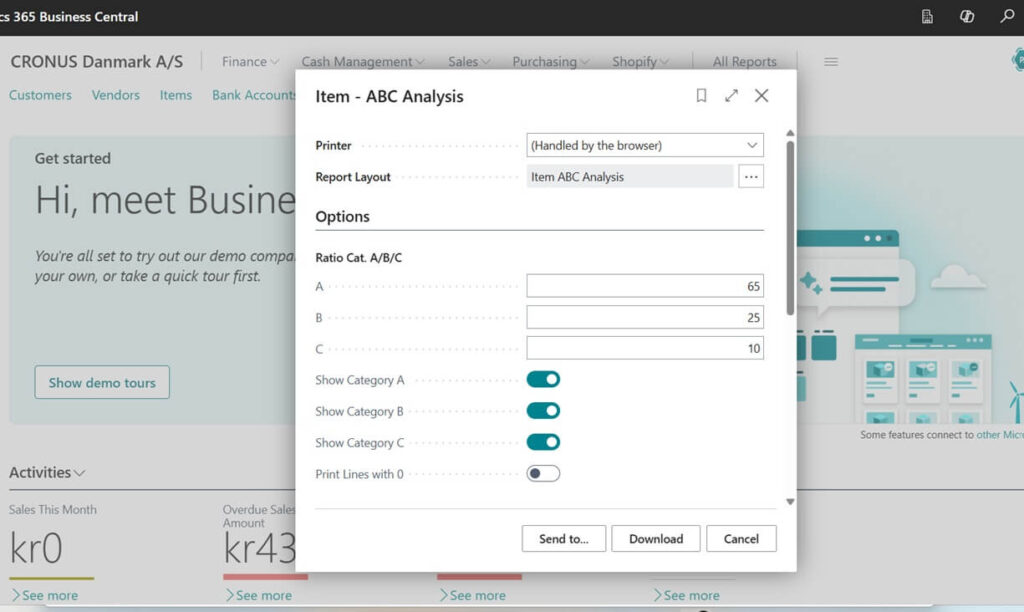Image resolution: width=1024 pixels, height=612 pixels.
Task: Click See more under Sales This Month
Action: click(44, 595)
